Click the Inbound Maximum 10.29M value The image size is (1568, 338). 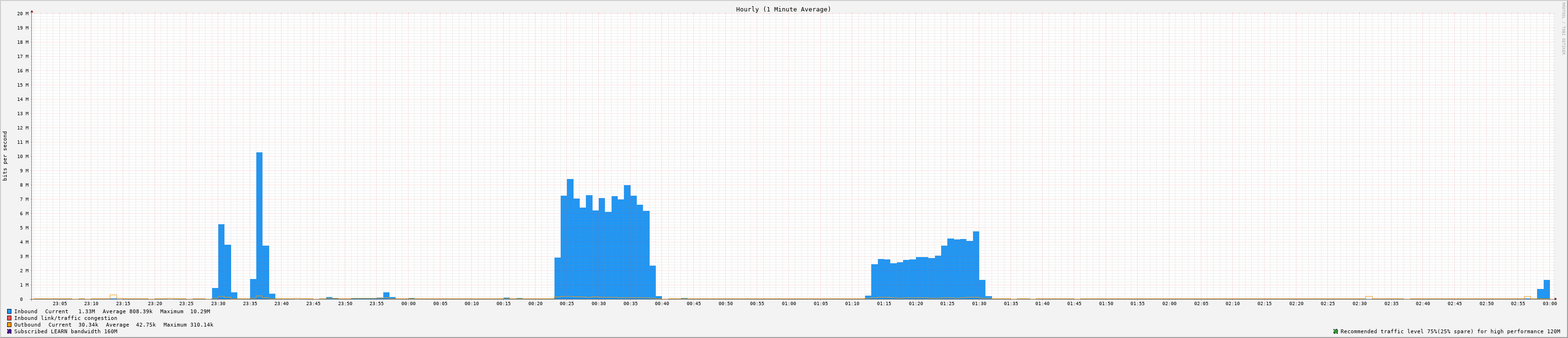click(200, 311)
